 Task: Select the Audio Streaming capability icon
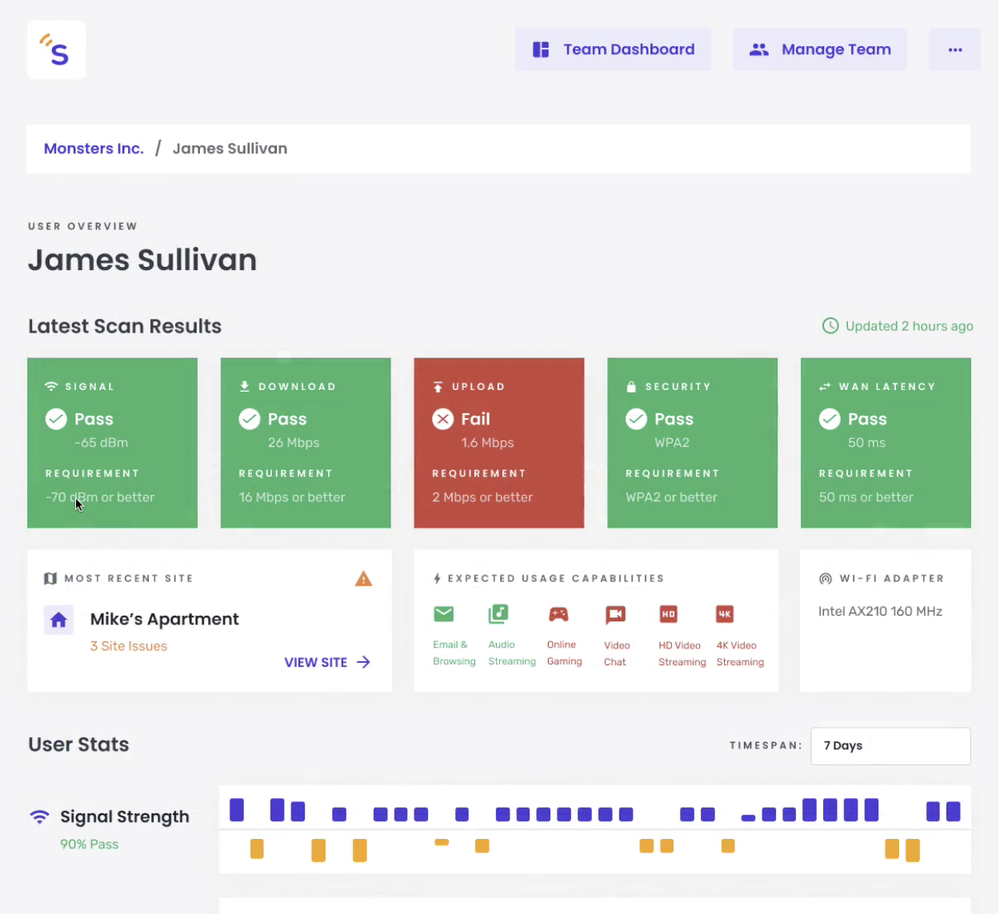499,614
